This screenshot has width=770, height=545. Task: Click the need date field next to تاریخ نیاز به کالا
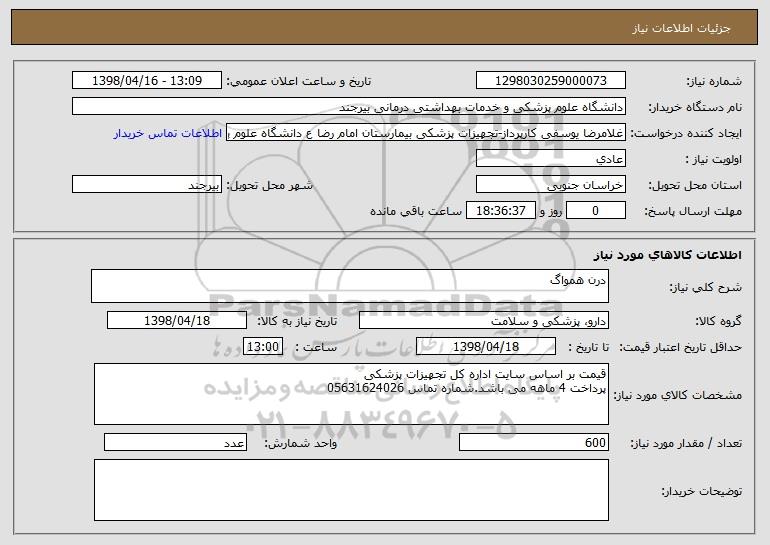coord(177,321)
